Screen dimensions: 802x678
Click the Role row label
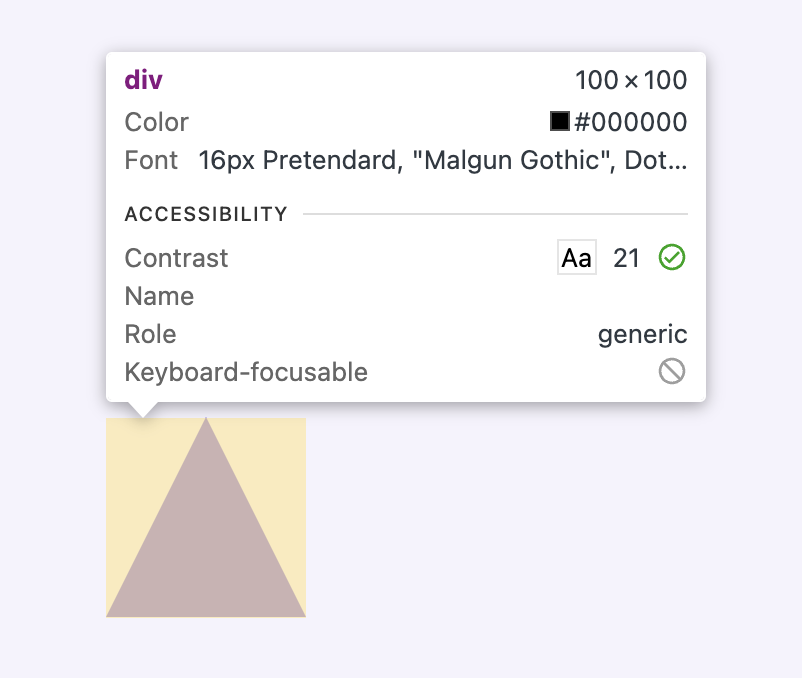point(150,334)
